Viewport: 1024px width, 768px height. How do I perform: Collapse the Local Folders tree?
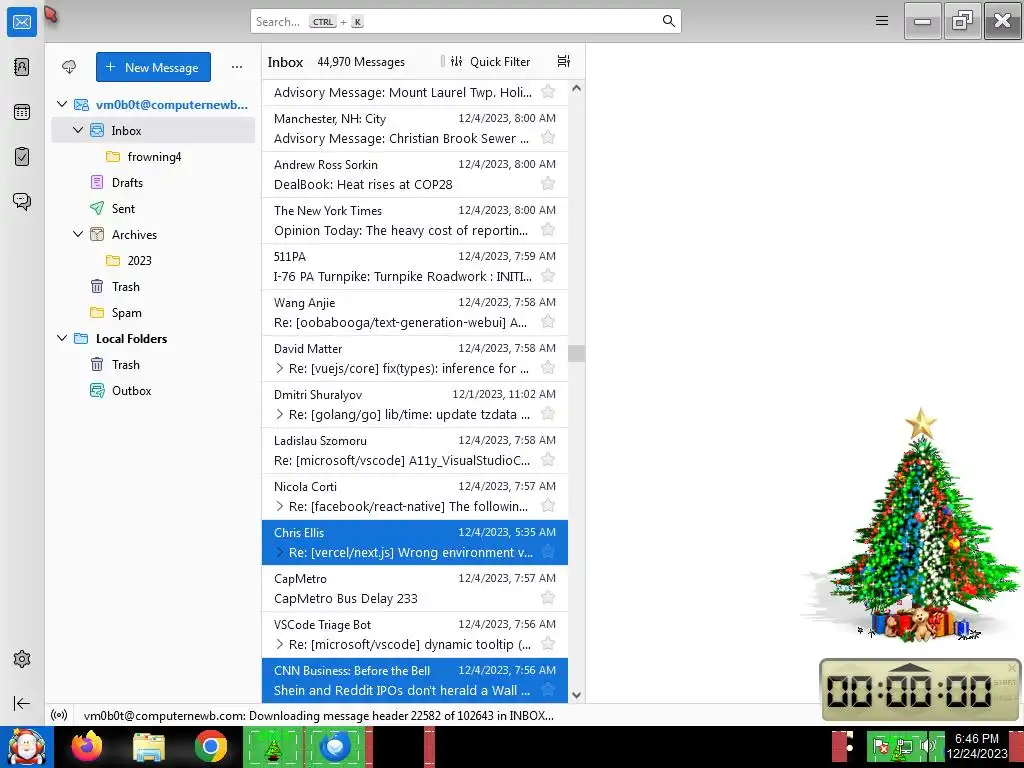click(x=62, y=338)
